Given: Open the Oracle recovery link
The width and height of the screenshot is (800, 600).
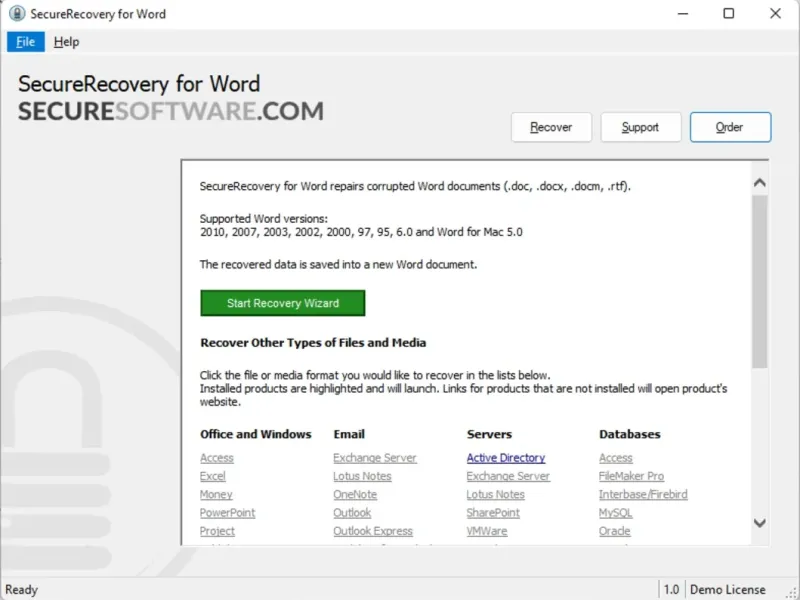Looking at the screenshot, I should [615, 532].
